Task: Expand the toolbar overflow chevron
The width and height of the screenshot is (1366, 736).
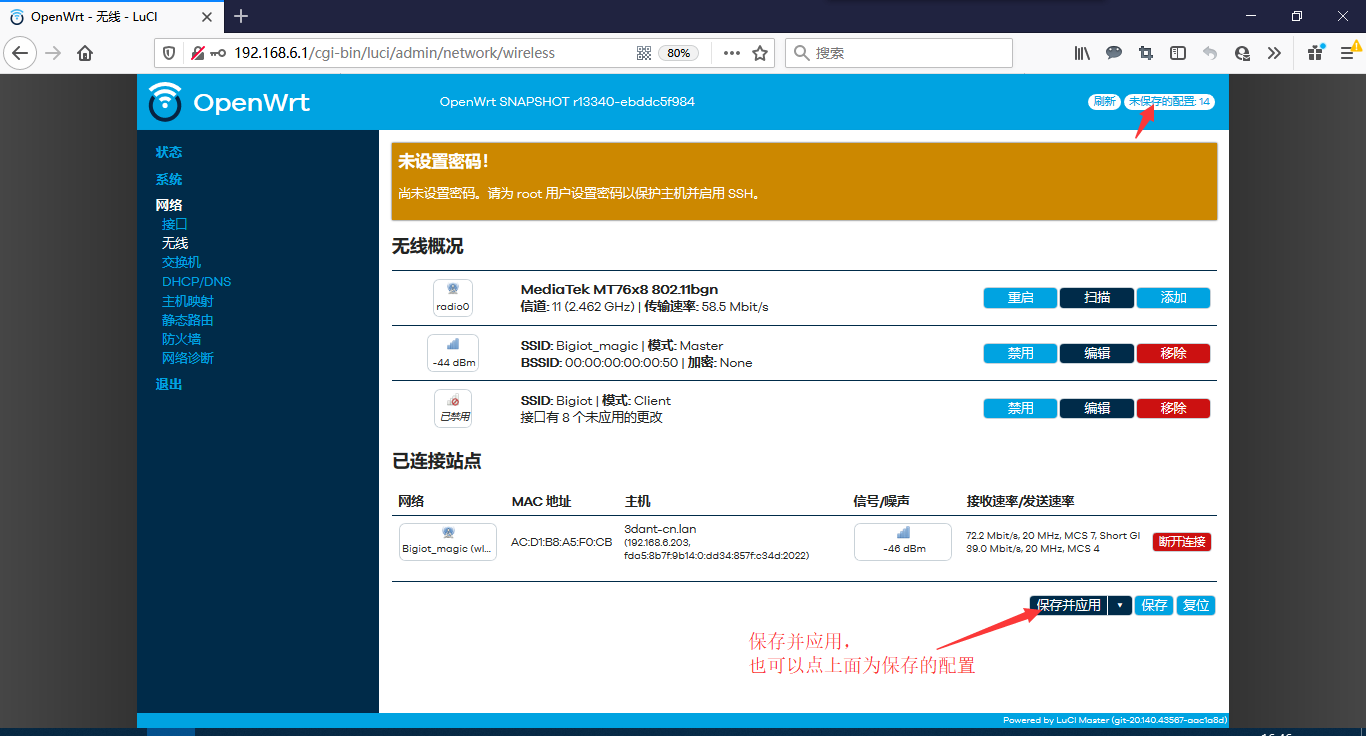Action: pyautogui.click(x=1274, y=53)
